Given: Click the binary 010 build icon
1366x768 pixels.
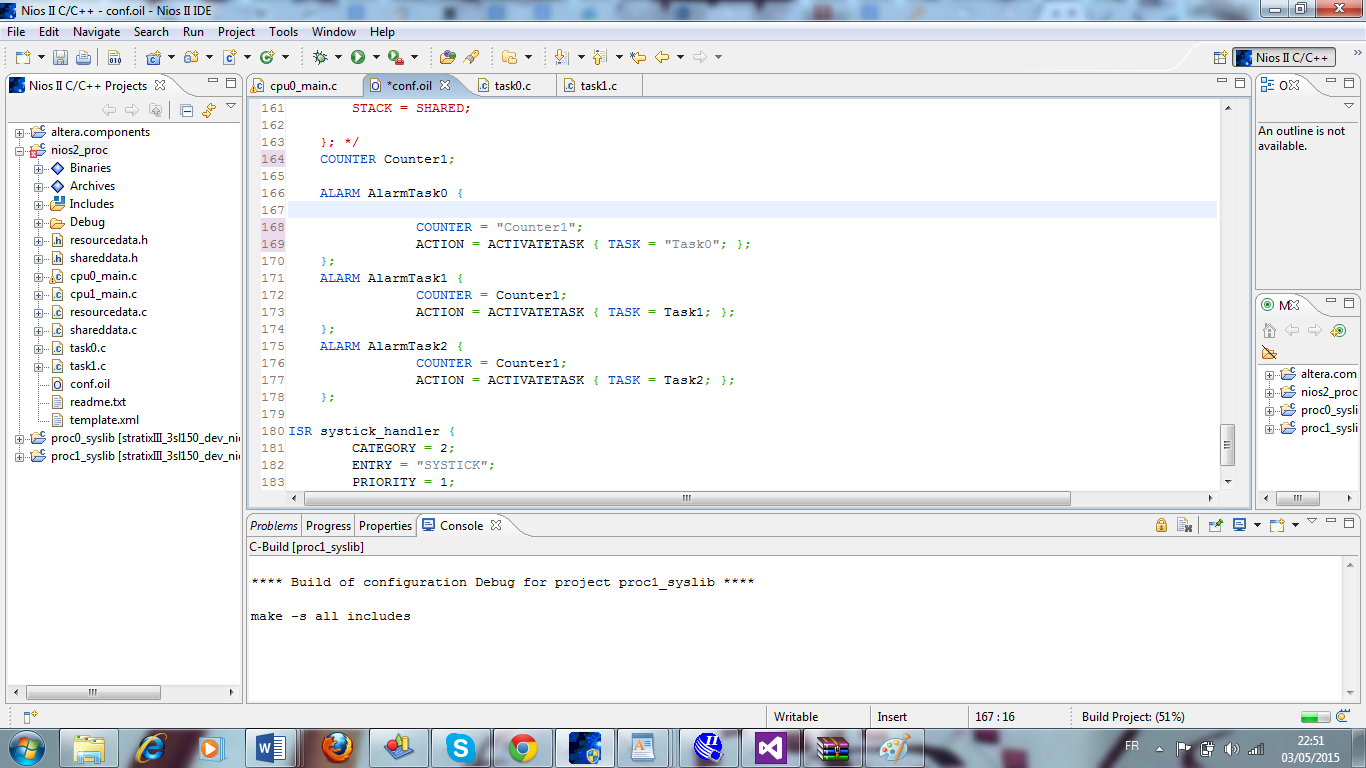Looking at the screenshot, I should [x=114, y=57].
